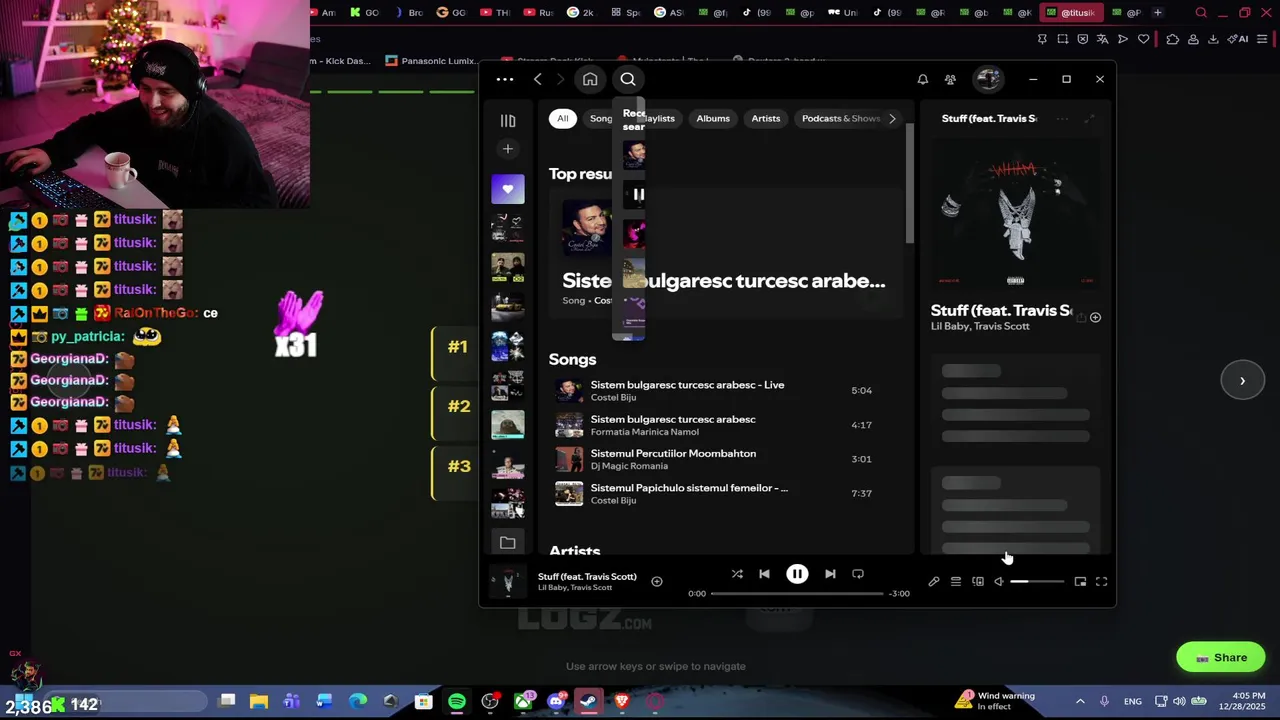Screen dimensions: 1280x720
Task: Show hidden system tray icons
Action: (x=1080, y=702)
